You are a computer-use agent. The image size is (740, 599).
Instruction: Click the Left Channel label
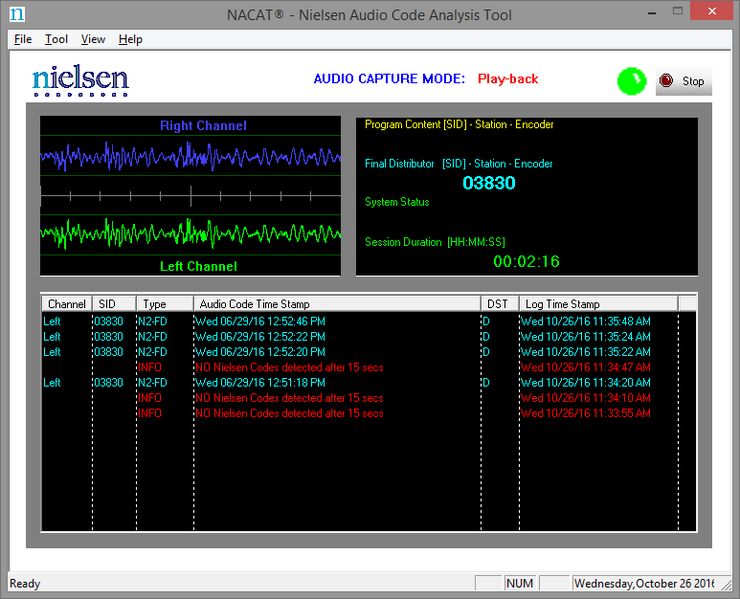click(x=198, y=266)
